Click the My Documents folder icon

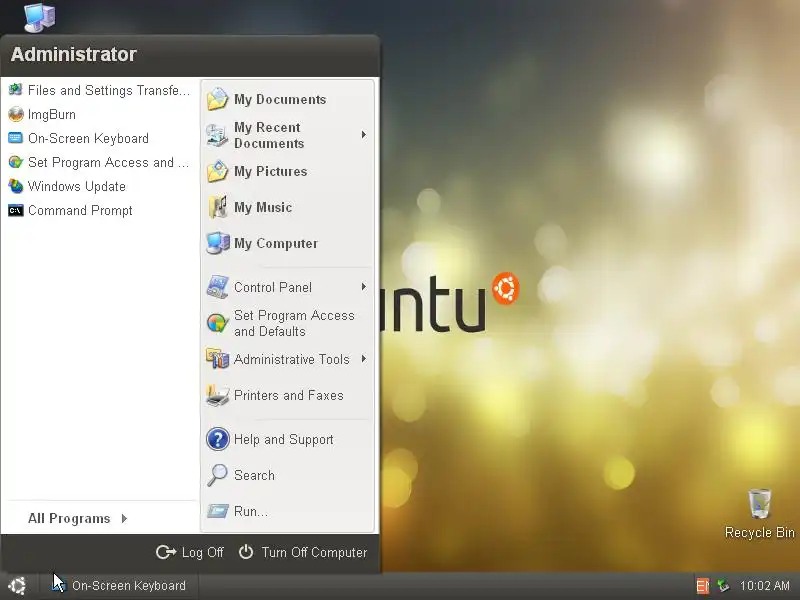point(217,99)
